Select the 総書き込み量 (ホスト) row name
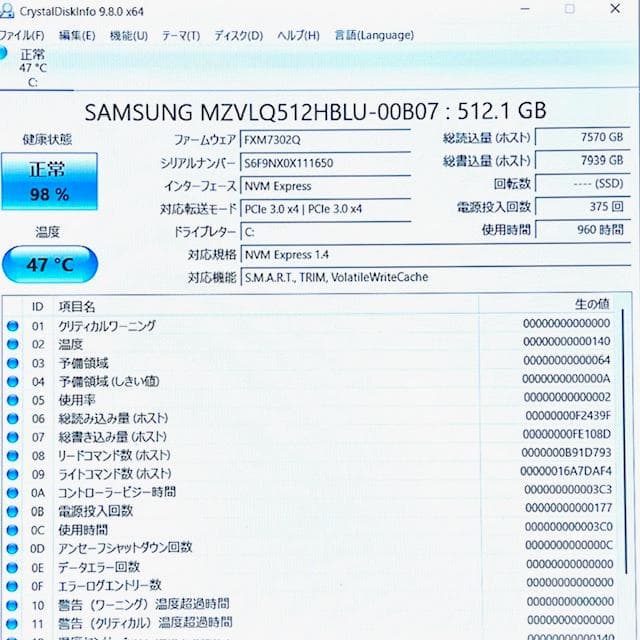Image resolution: width=640 pixels, height=640 pixels. (113, 437)
